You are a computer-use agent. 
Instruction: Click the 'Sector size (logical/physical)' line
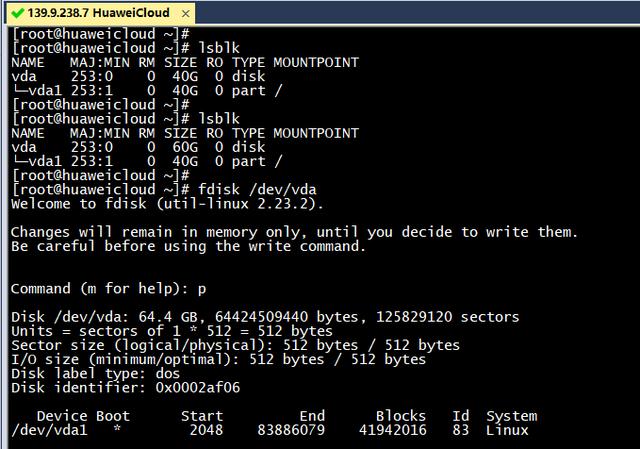pyautogui.click(x=236, y=345)
